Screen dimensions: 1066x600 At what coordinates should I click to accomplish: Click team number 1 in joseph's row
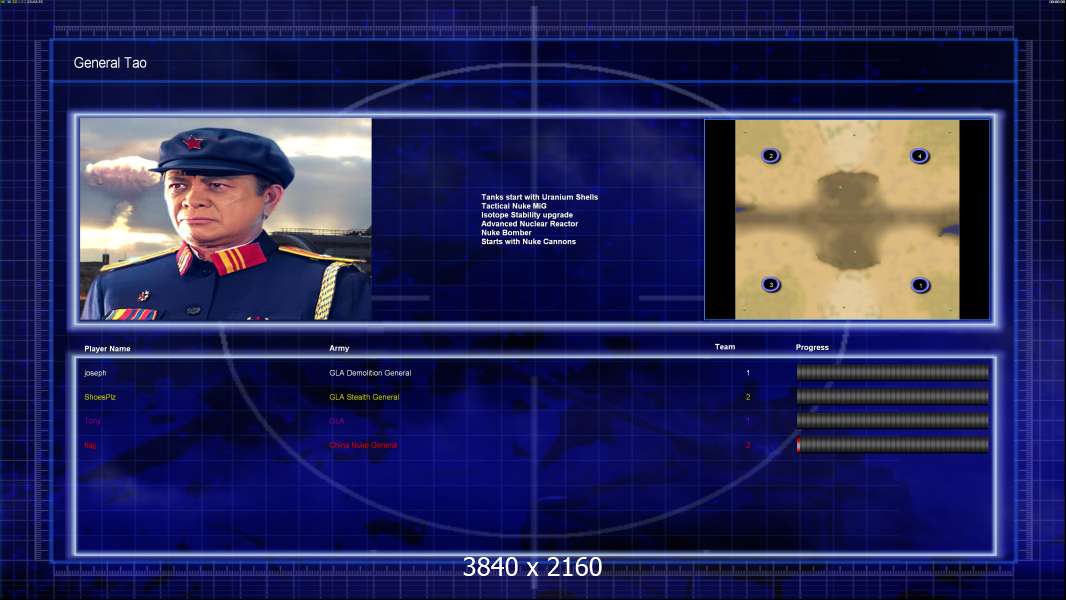click(748, 373)
